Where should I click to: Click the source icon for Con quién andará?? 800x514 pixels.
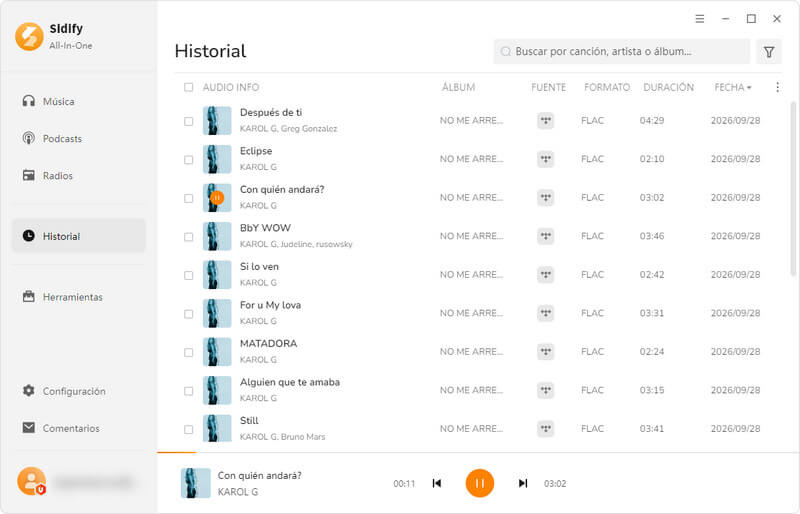[x=545, y=198]
